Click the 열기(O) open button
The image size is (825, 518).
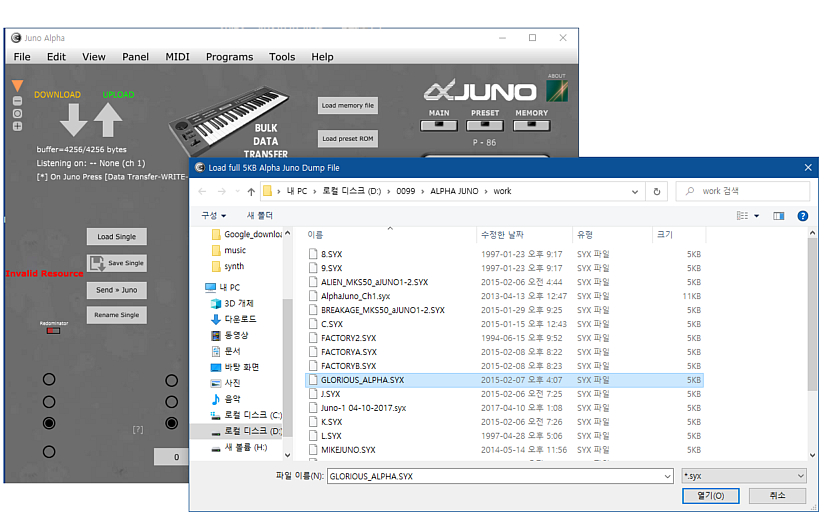[710, 495]
